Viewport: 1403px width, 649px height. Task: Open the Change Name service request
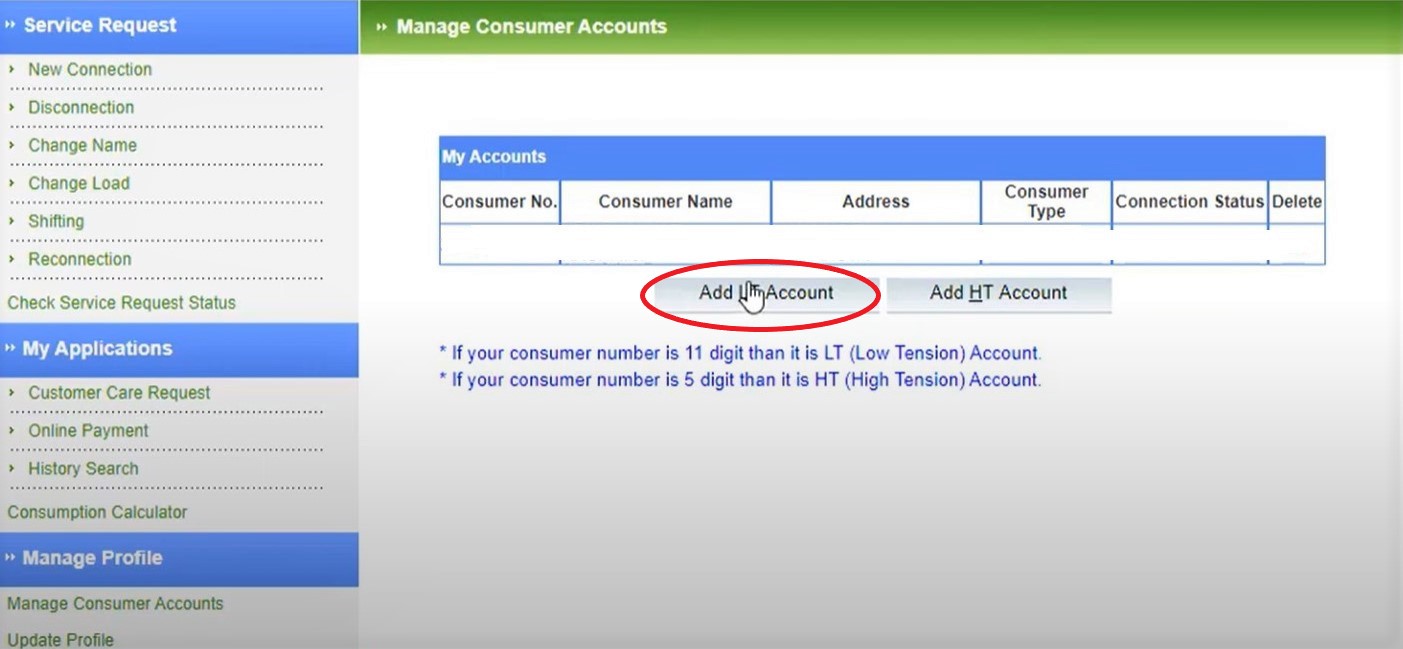[82, 146]
